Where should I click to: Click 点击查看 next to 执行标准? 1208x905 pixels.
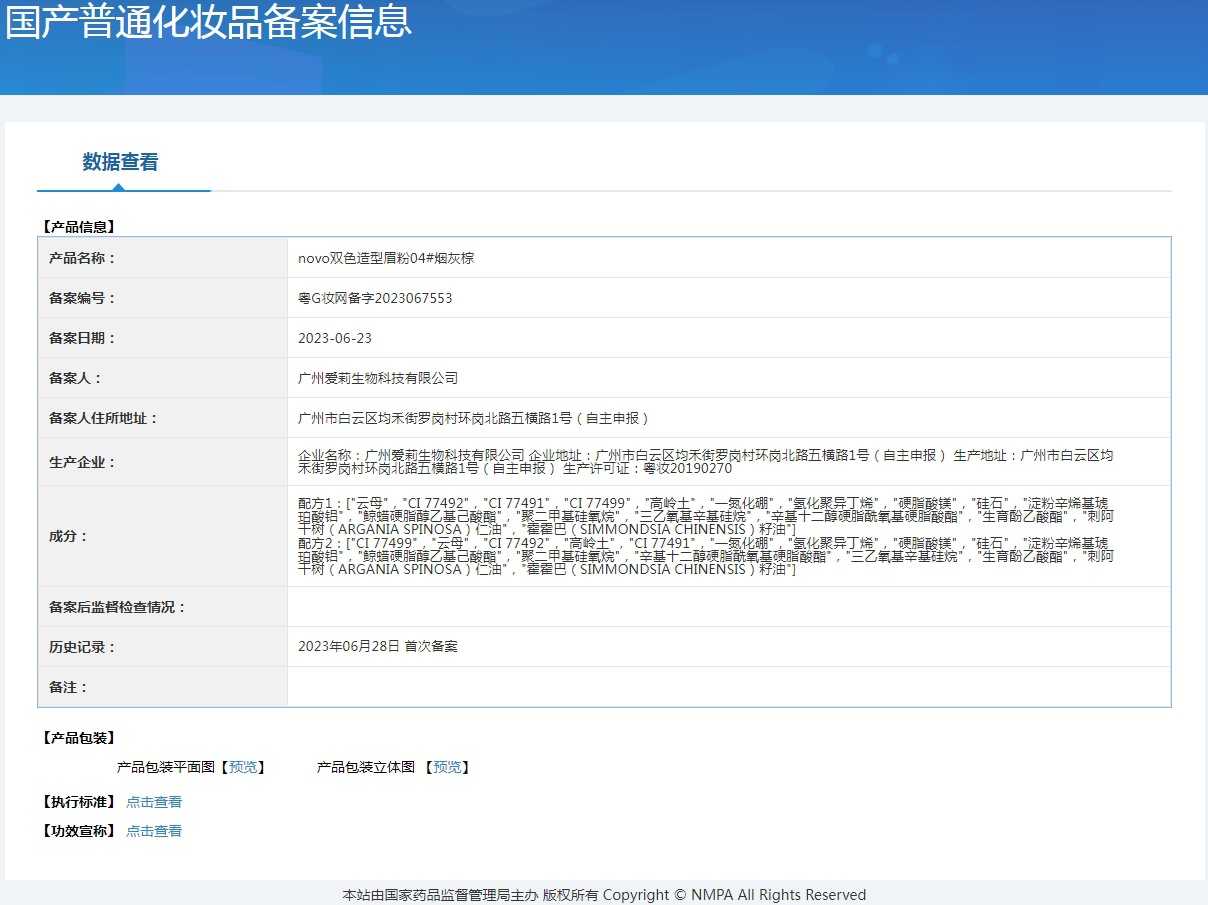click(x=154, y=802)
